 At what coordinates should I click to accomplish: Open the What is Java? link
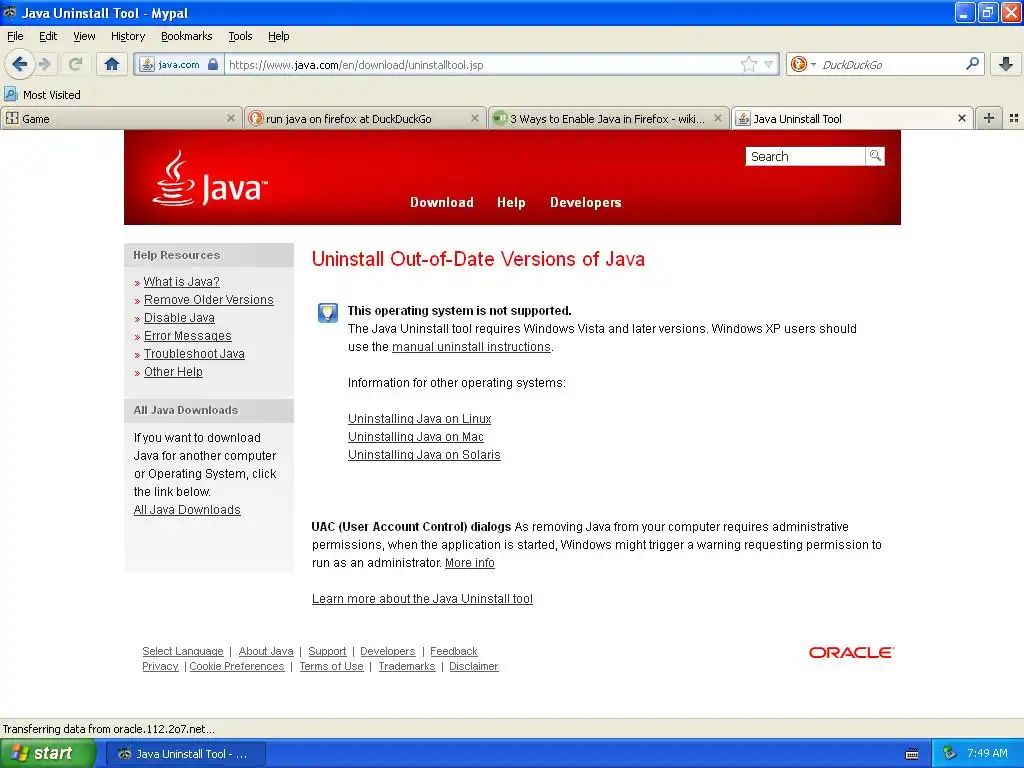pos(182,281)
